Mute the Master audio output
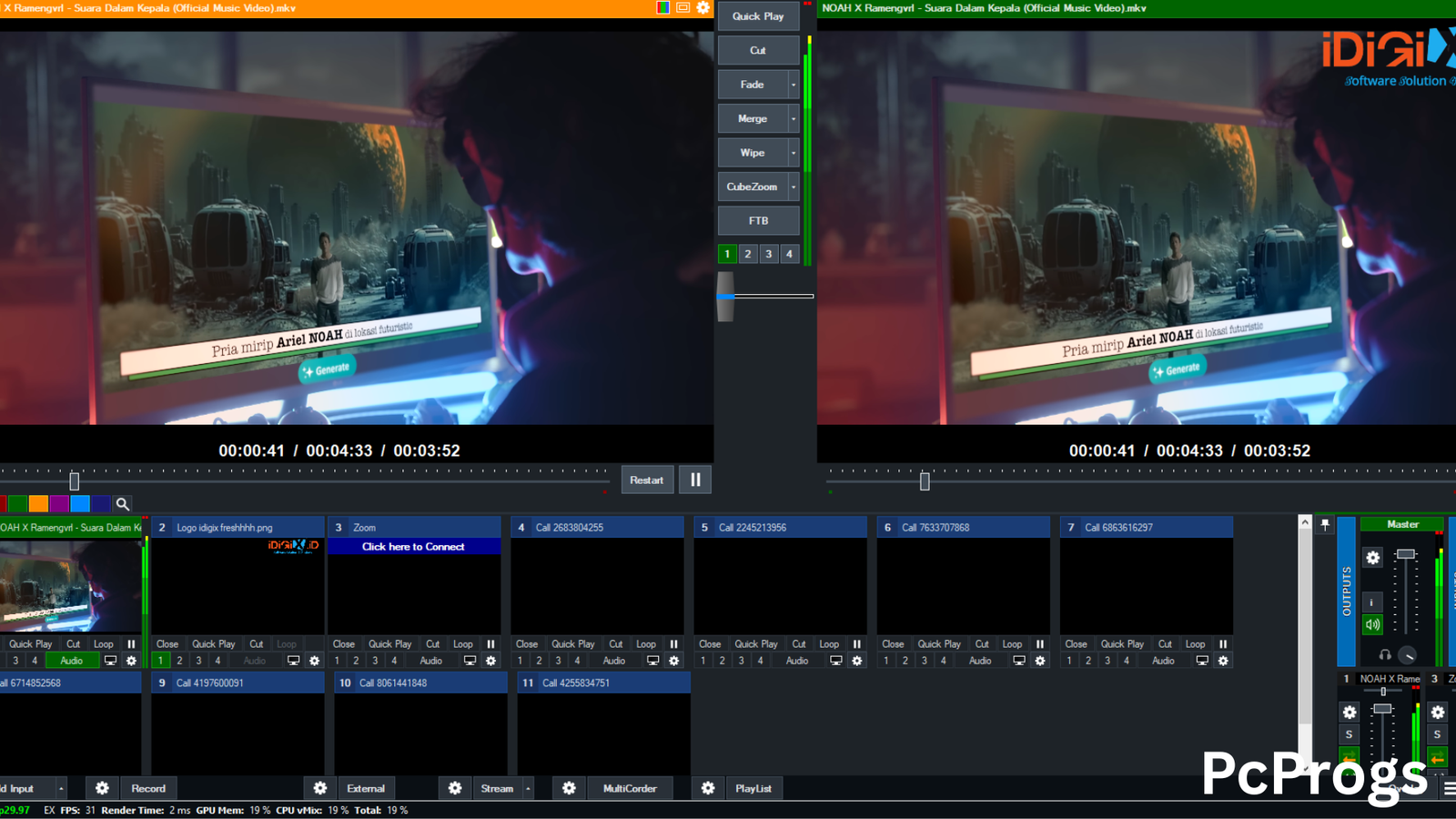 1372,624
